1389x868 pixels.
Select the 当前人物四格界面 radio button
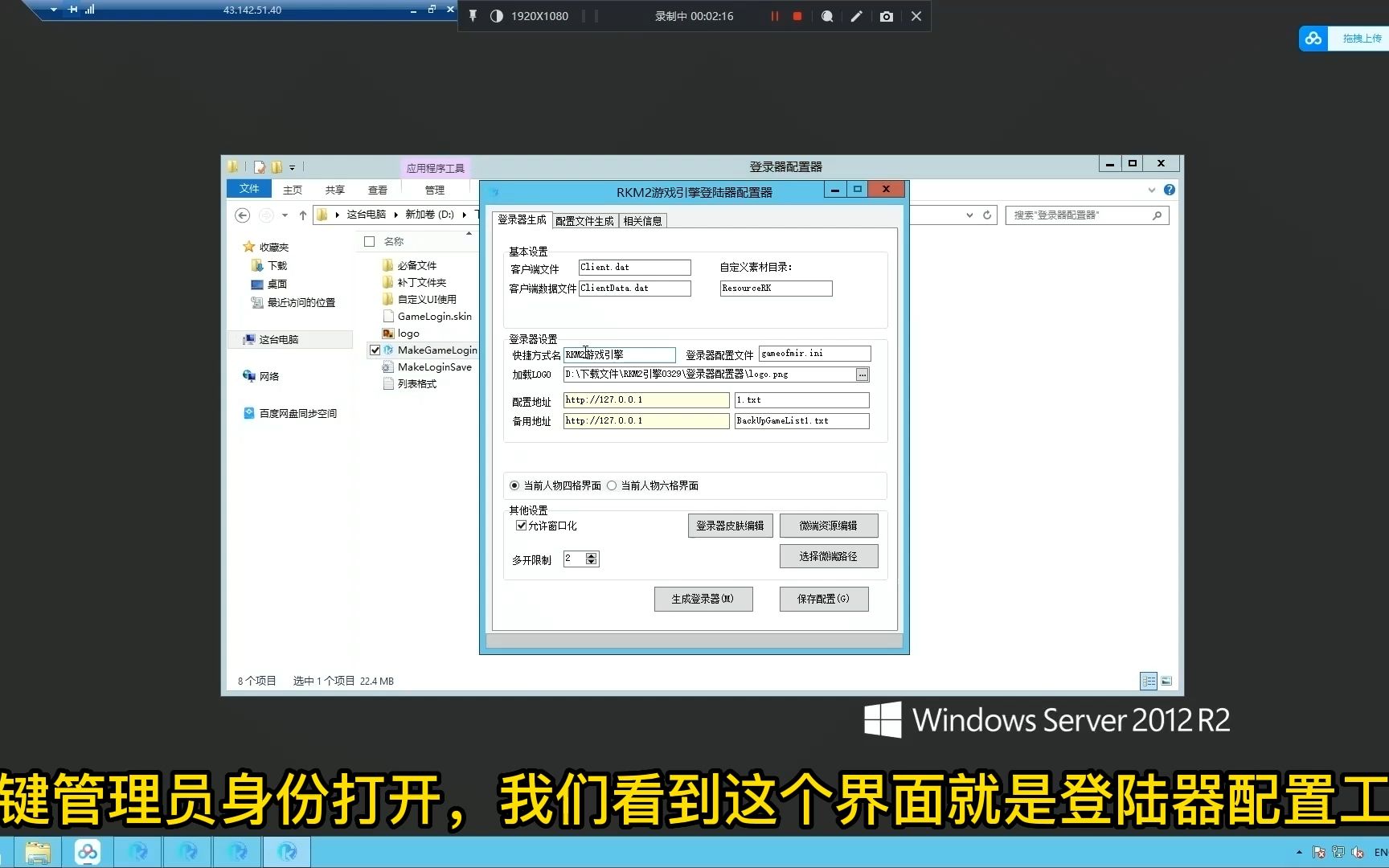(x=514, y=485)
